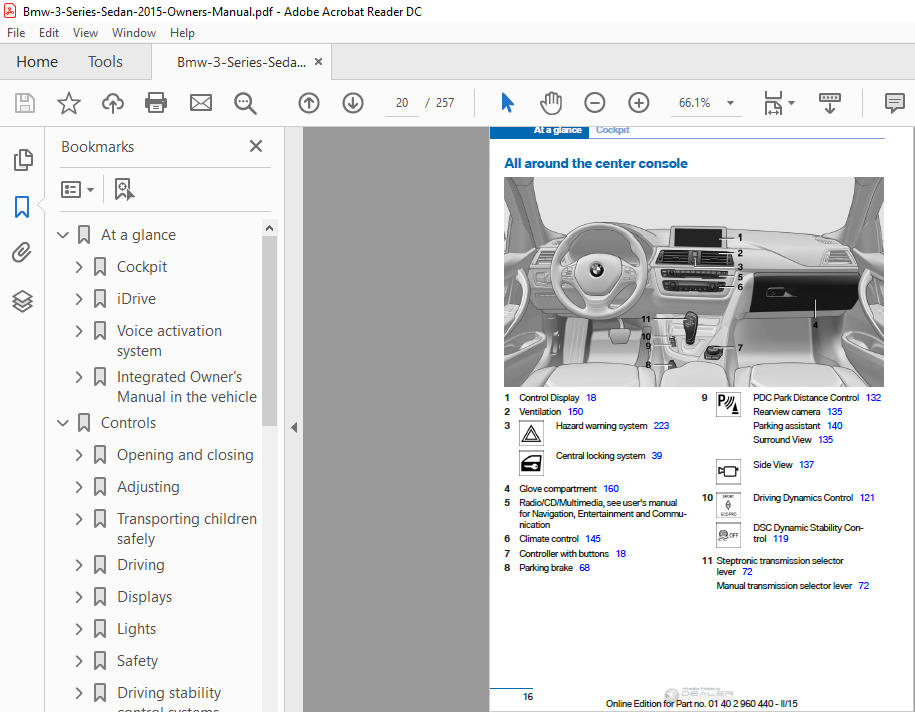Click the Cockpit link in page header
The width and height of the screenshot is (915, 712).
[x=612, y=130]
